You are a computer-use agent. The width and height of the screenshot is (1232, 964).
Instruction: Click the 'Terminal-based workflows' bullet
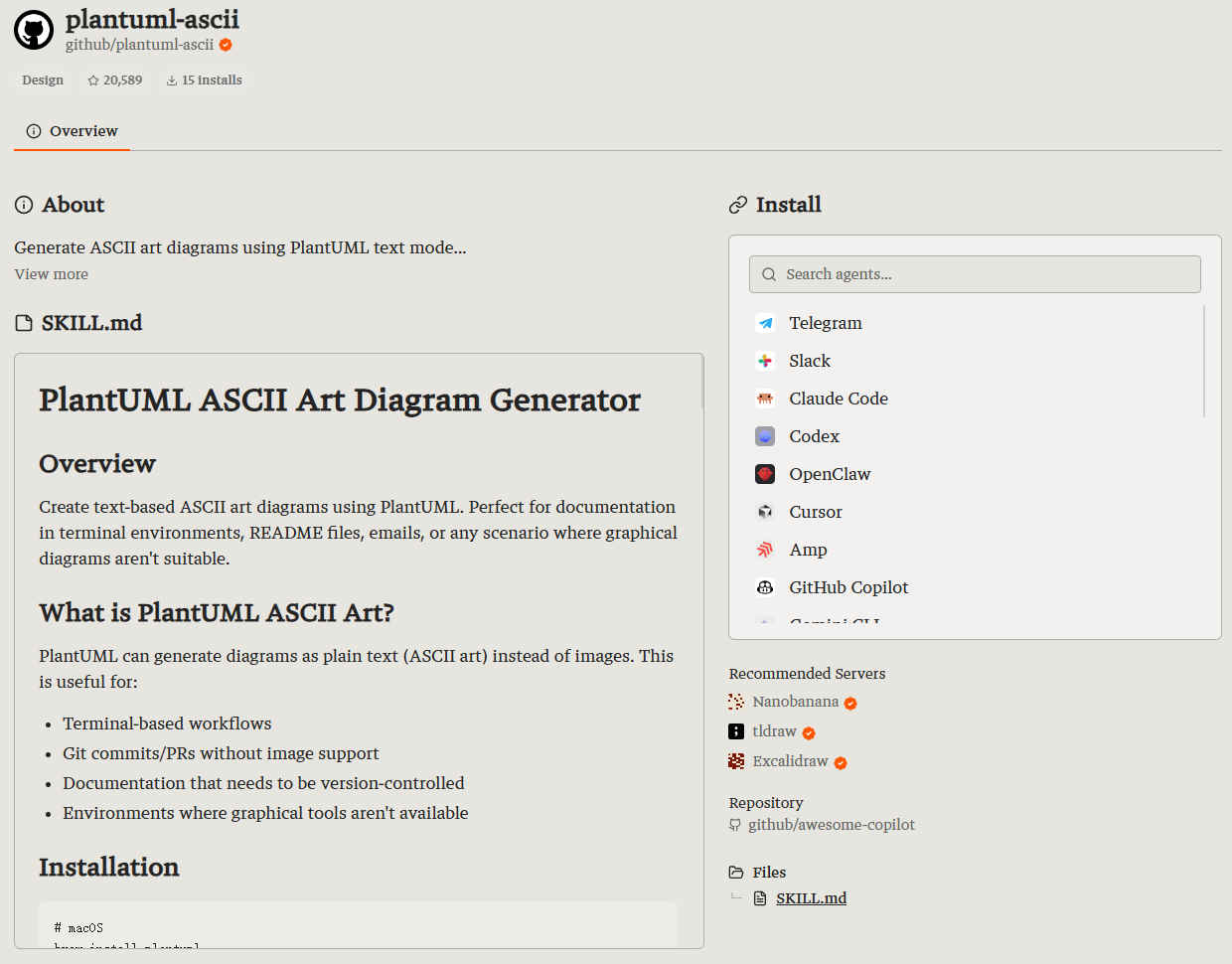(x=167, y=723)
